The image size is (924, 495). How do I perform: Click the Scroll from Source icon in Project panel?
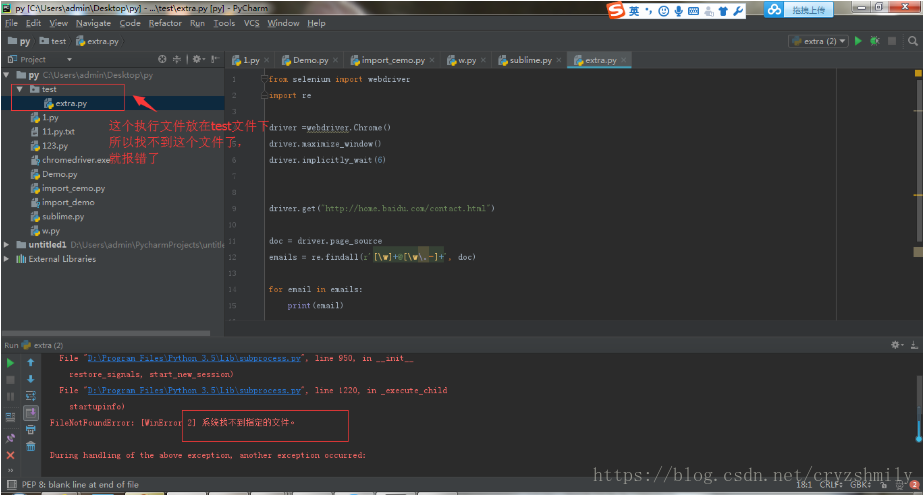pos(162,60)
